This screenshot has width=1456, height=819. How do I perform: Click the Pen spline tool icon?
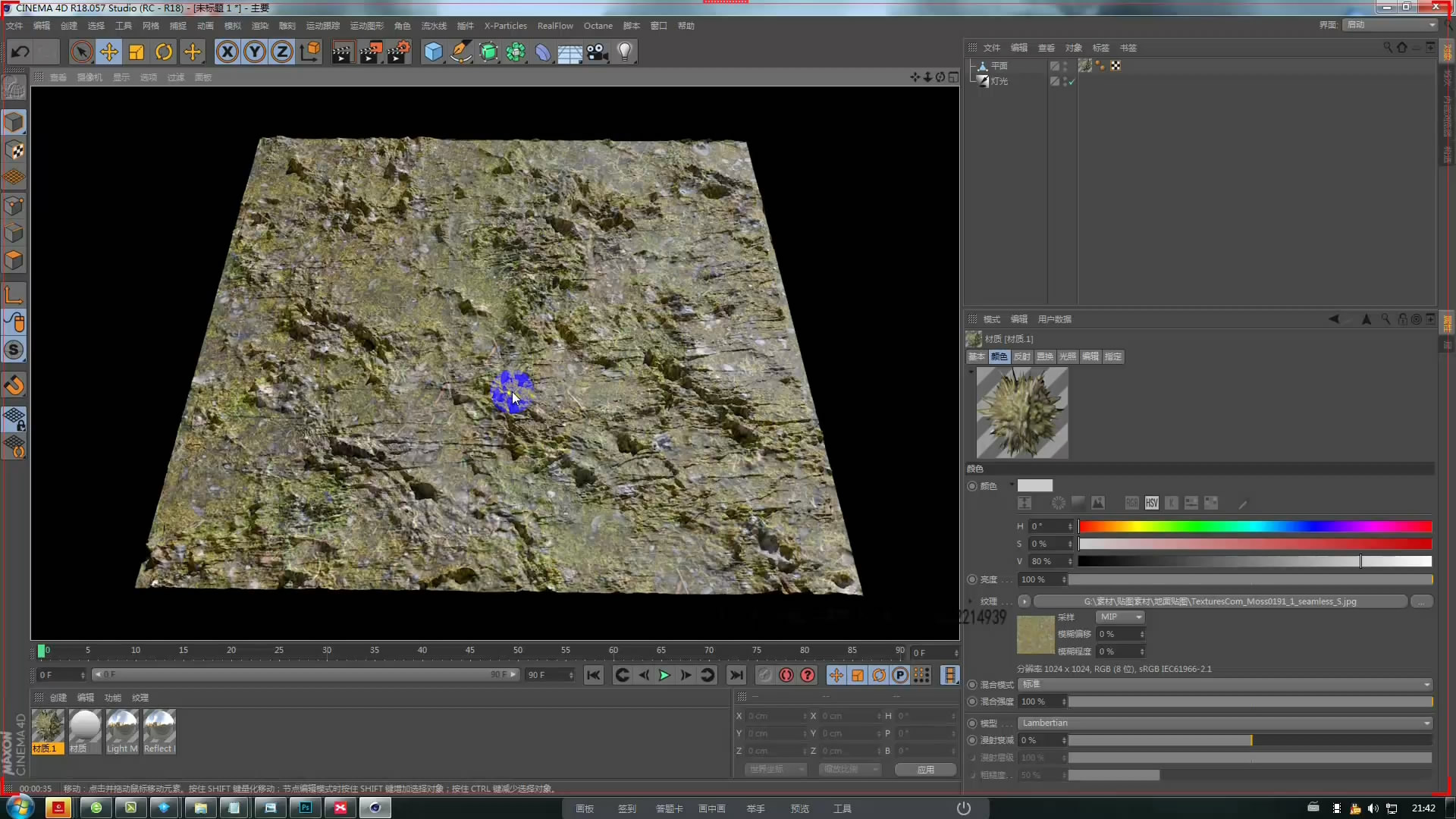pyautogui.click(x=460, y=52)
